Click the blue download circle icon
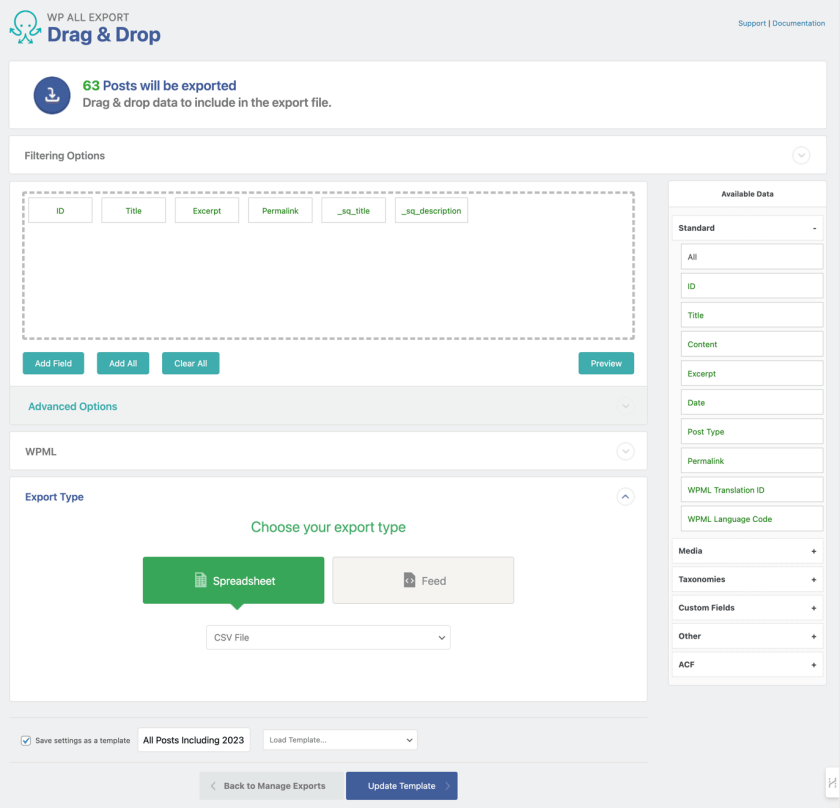The image size is (840, 808). tap(51, 95)
